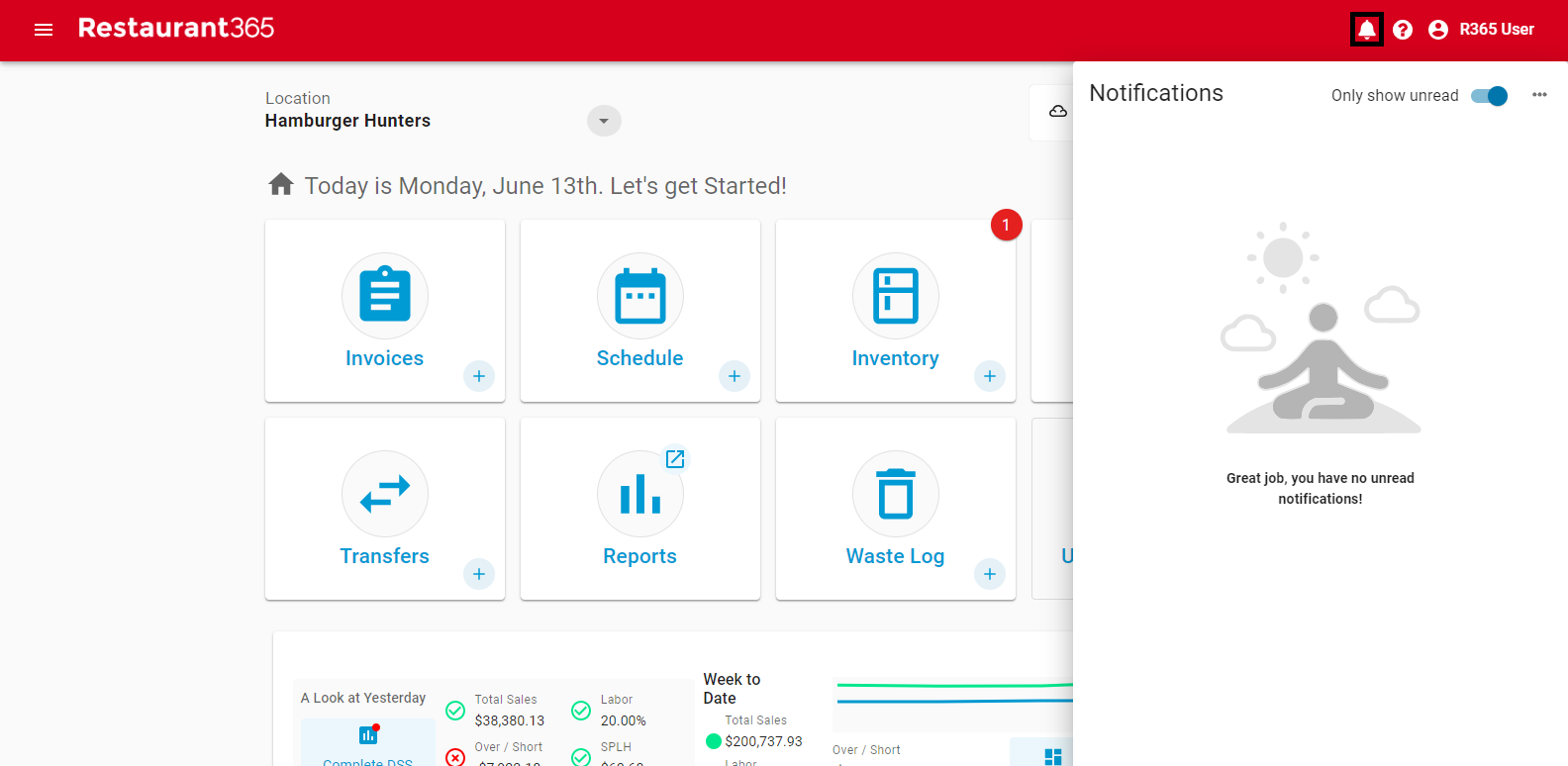This screenshot has height=766, width=1568.
Task: Click the dashboard tiles icon at bottom
Action: pos(1053,756)
